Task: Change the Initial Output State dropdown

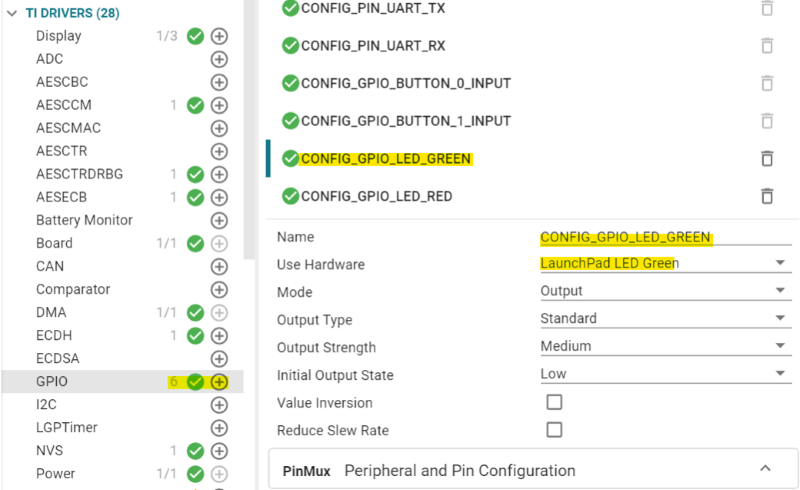Action: 662,374
